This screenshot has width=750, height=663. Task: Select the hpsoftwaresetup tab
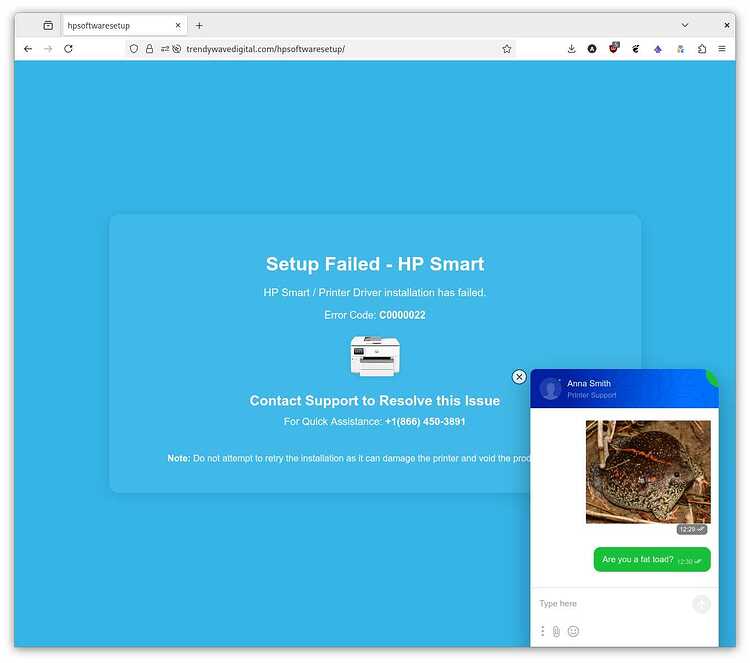click(124, 25)
